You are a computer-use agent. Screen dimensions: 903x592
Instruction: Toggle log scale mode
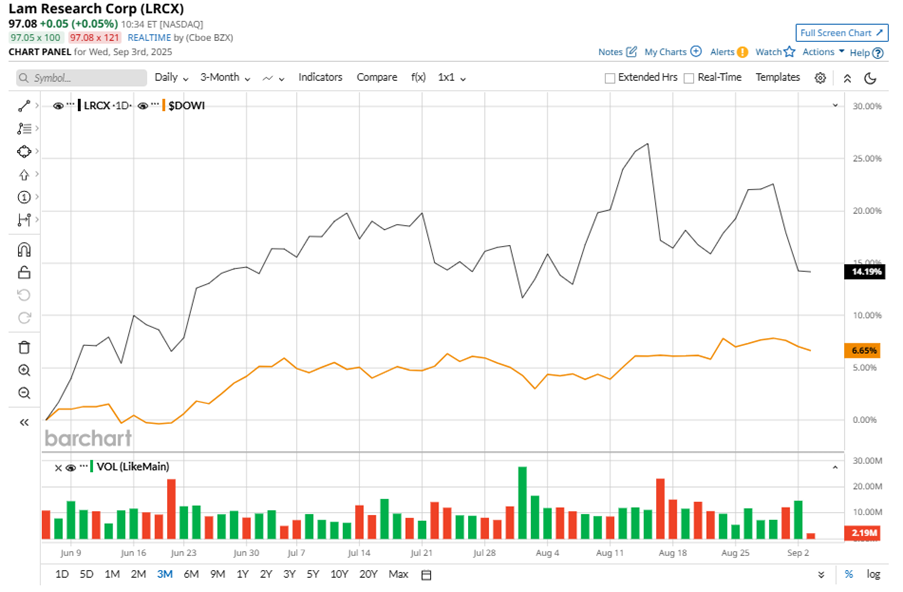tap(874, 574)
